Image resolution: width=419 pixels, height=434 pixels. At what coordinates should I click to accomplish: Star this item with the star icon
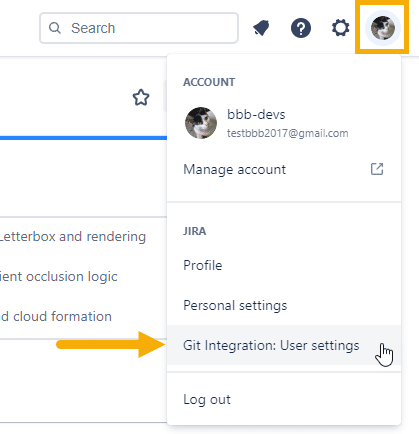tap(141, 98)
